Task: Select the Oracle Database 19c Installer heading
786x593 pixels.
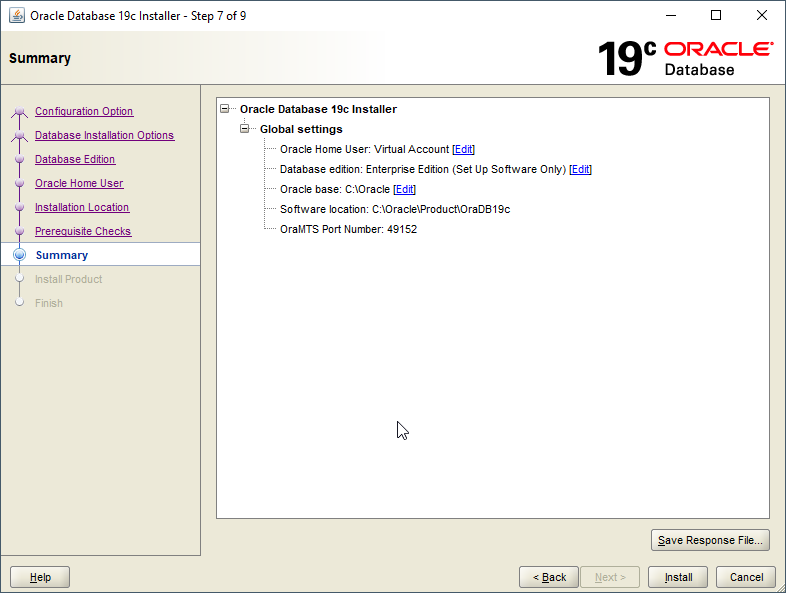Action: [318, 109]
